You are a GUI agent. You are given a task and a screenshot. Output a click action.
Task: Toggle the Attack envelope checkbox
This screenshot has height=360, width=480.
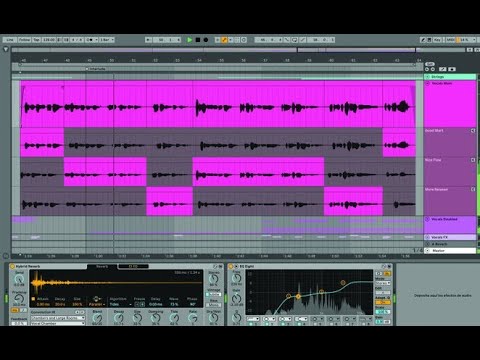[x=33, y=299]
